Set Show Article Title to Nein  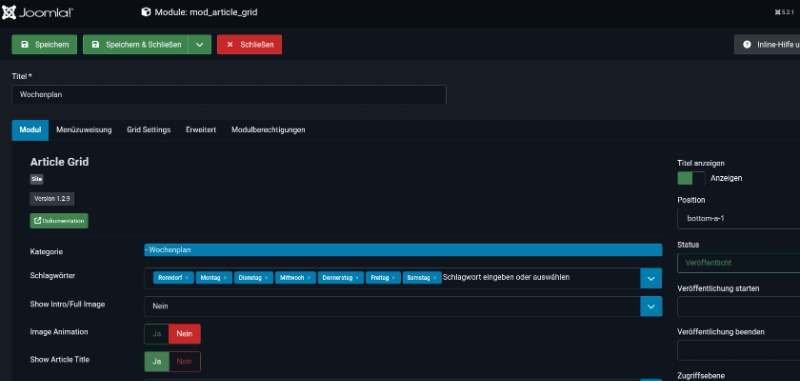coord(185,362)
